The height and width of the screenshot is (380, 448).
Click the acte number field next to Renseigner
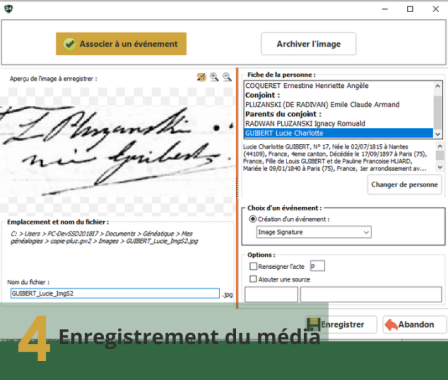(317, 266)
